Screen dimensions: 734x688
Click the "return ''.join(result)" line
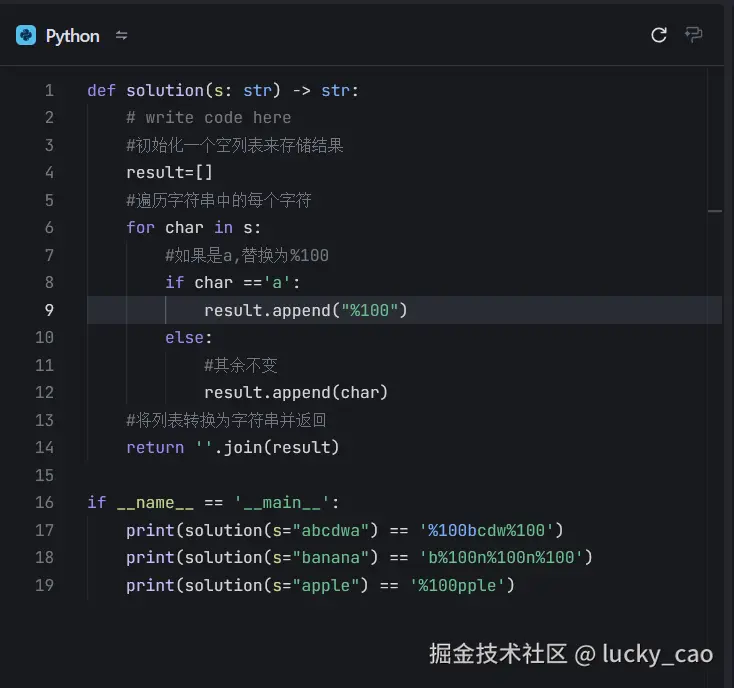click(233, 447)
